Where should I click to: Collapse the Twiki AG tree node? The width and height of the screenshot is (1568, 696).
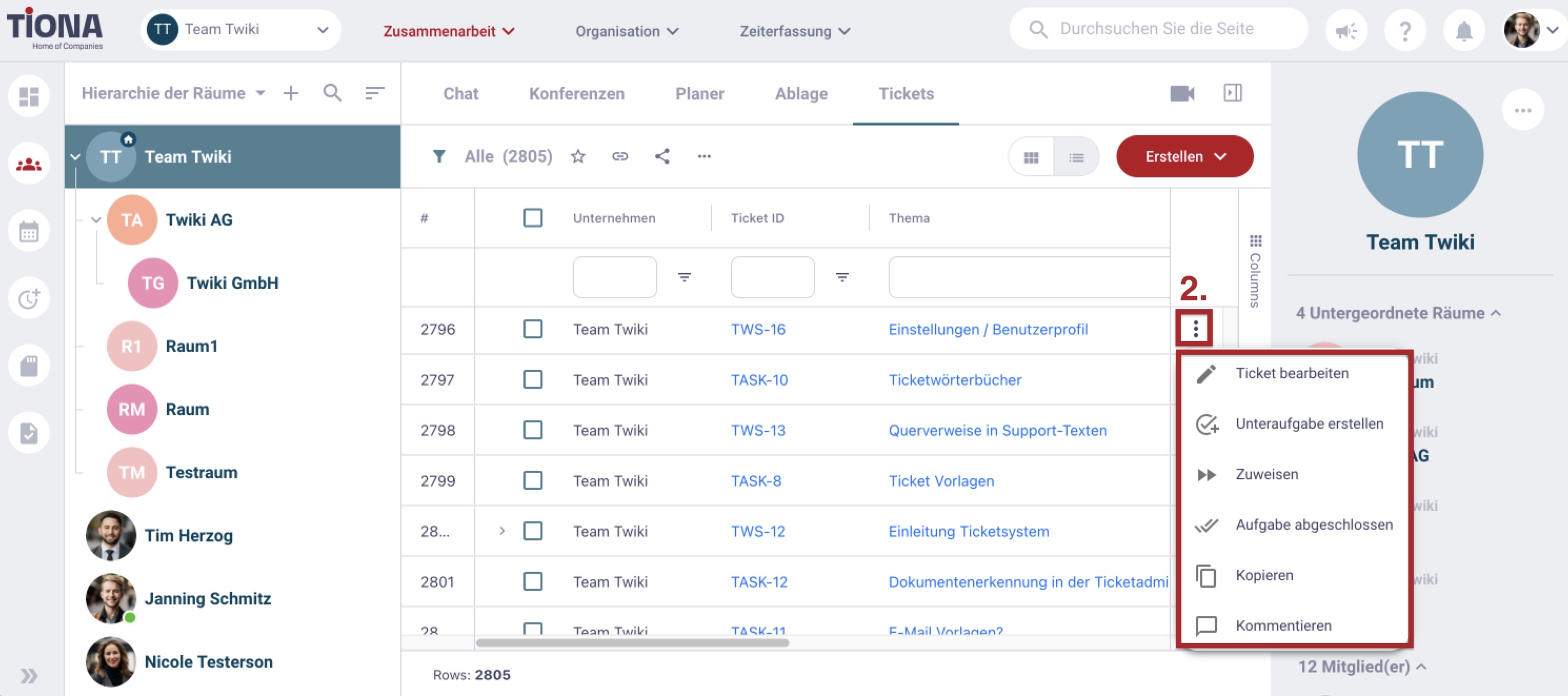(96, 220)
